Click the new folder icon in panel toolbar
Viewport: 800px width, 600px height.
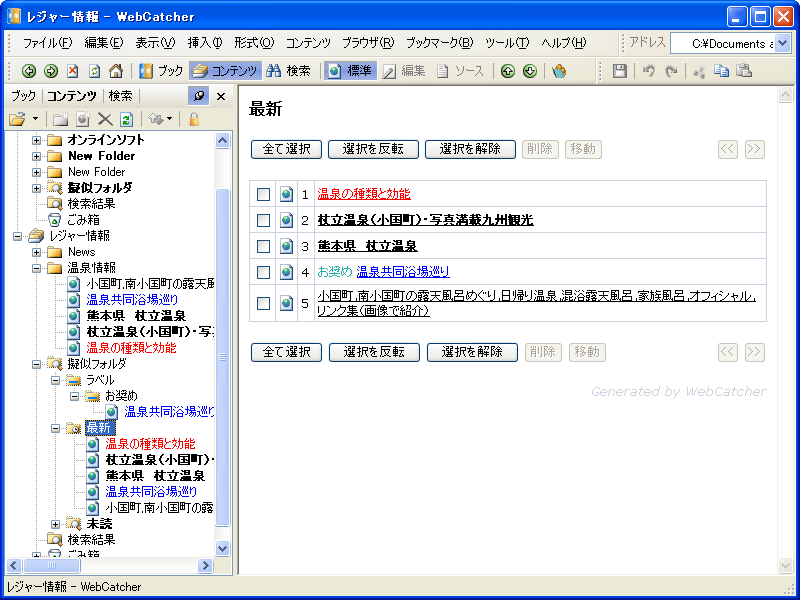pyautogui.click(x=60, y=119)
